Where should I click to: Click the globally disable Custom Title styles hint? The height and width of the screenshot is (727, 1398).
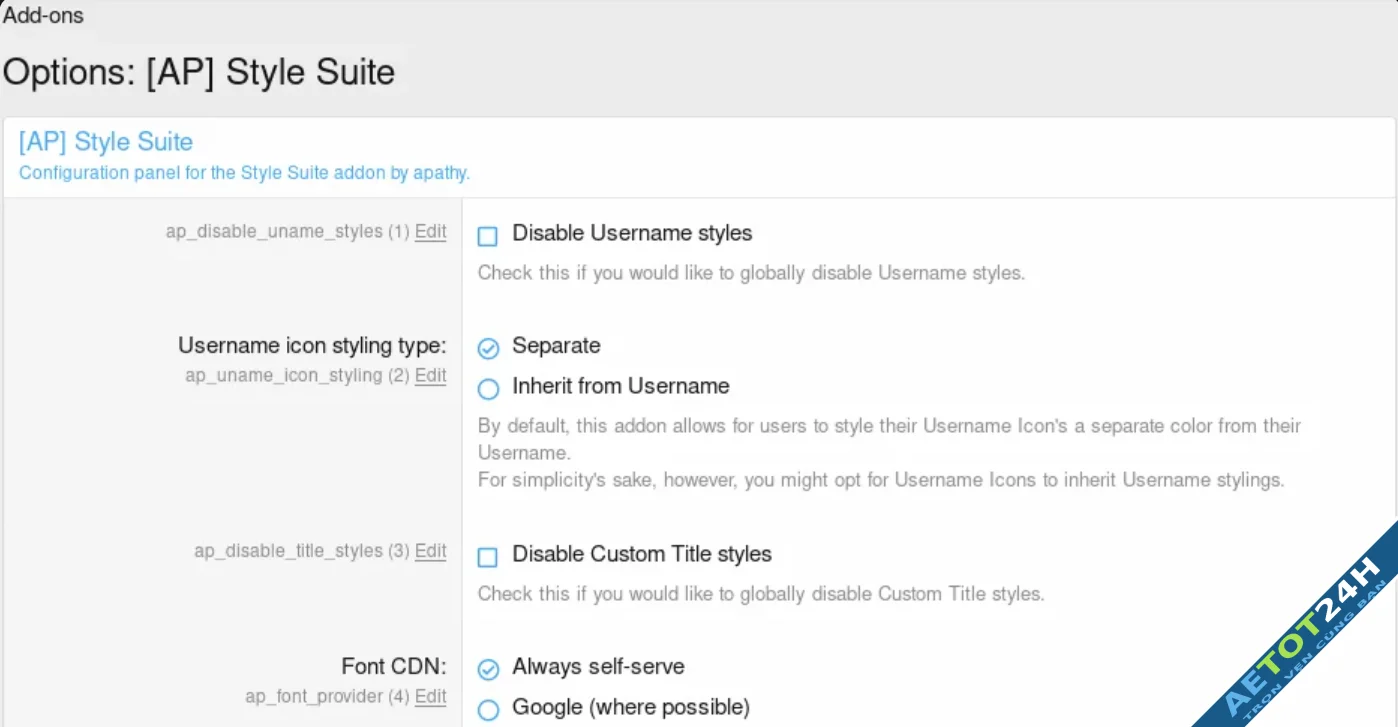click(x=760, y=594)
